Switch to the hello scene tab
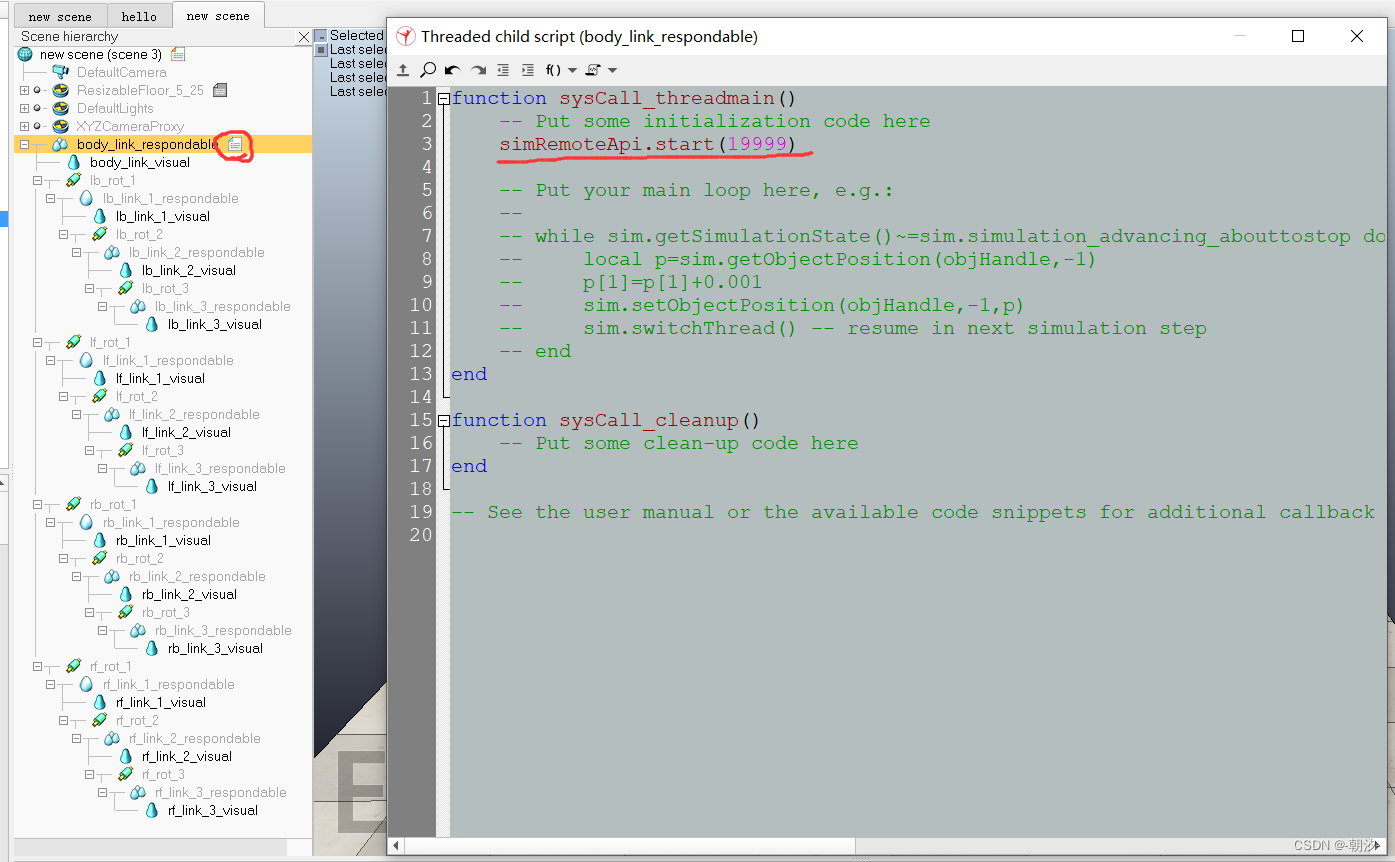The image size is (1395, 862). [x=139, y=15]
